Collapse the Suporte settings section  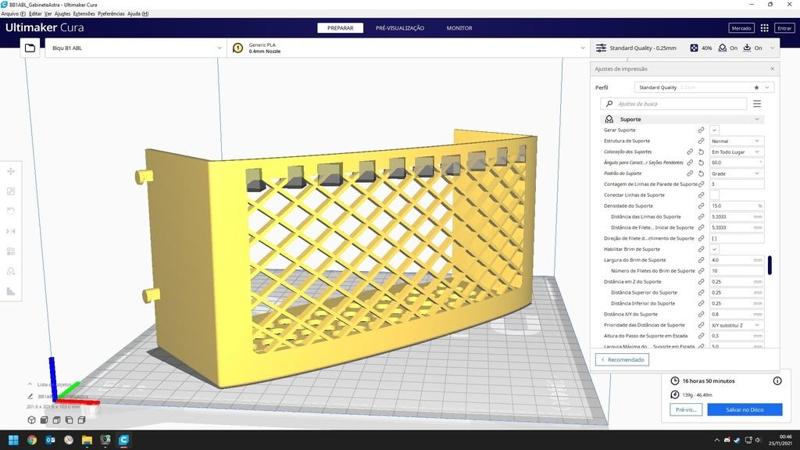click(x=682, y=119)
